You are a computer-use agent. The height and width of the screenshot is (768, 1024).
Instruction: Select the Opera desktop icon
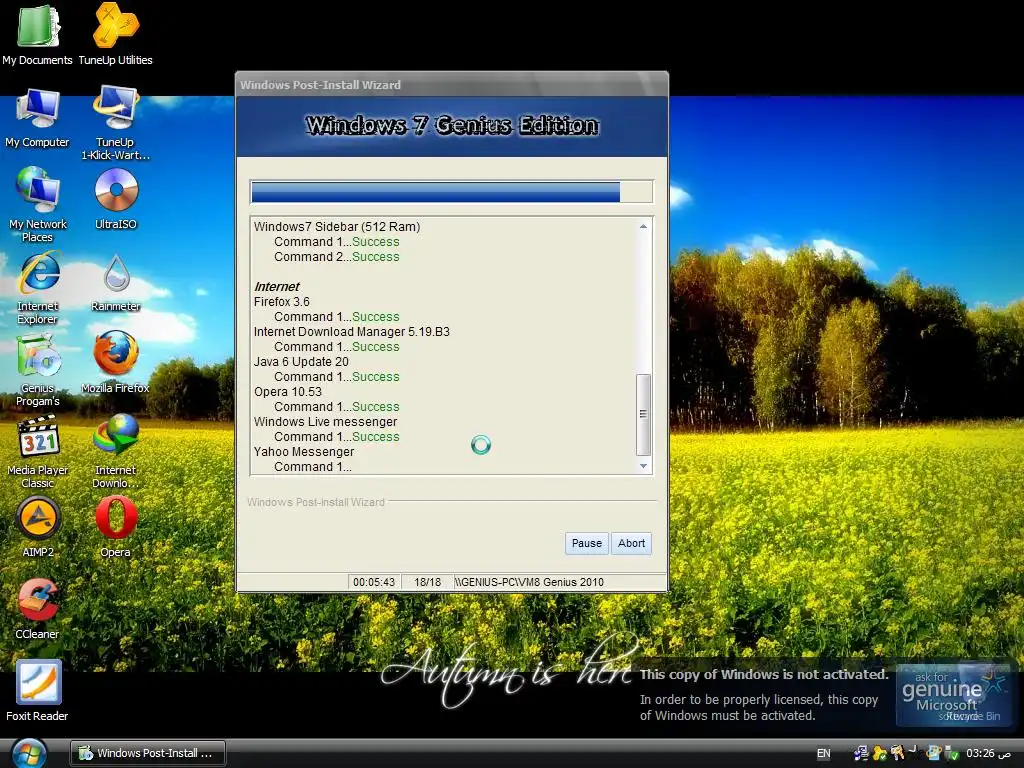point(116,527)
